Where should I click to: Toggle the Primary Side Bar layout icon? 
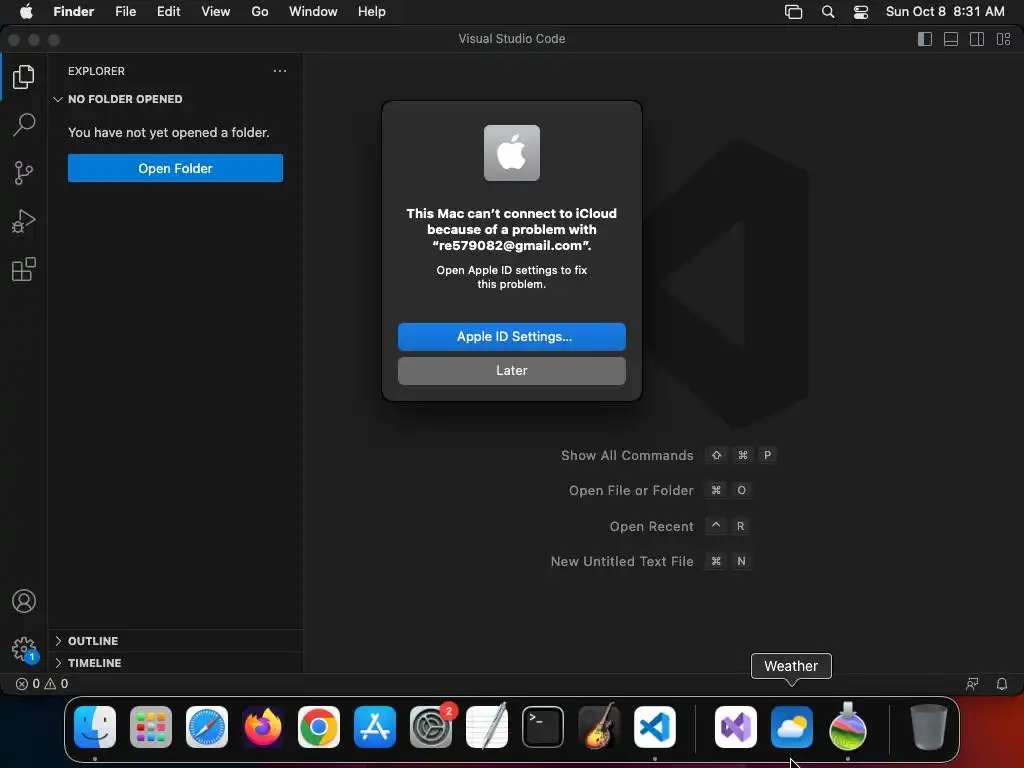tap(925, 39)
